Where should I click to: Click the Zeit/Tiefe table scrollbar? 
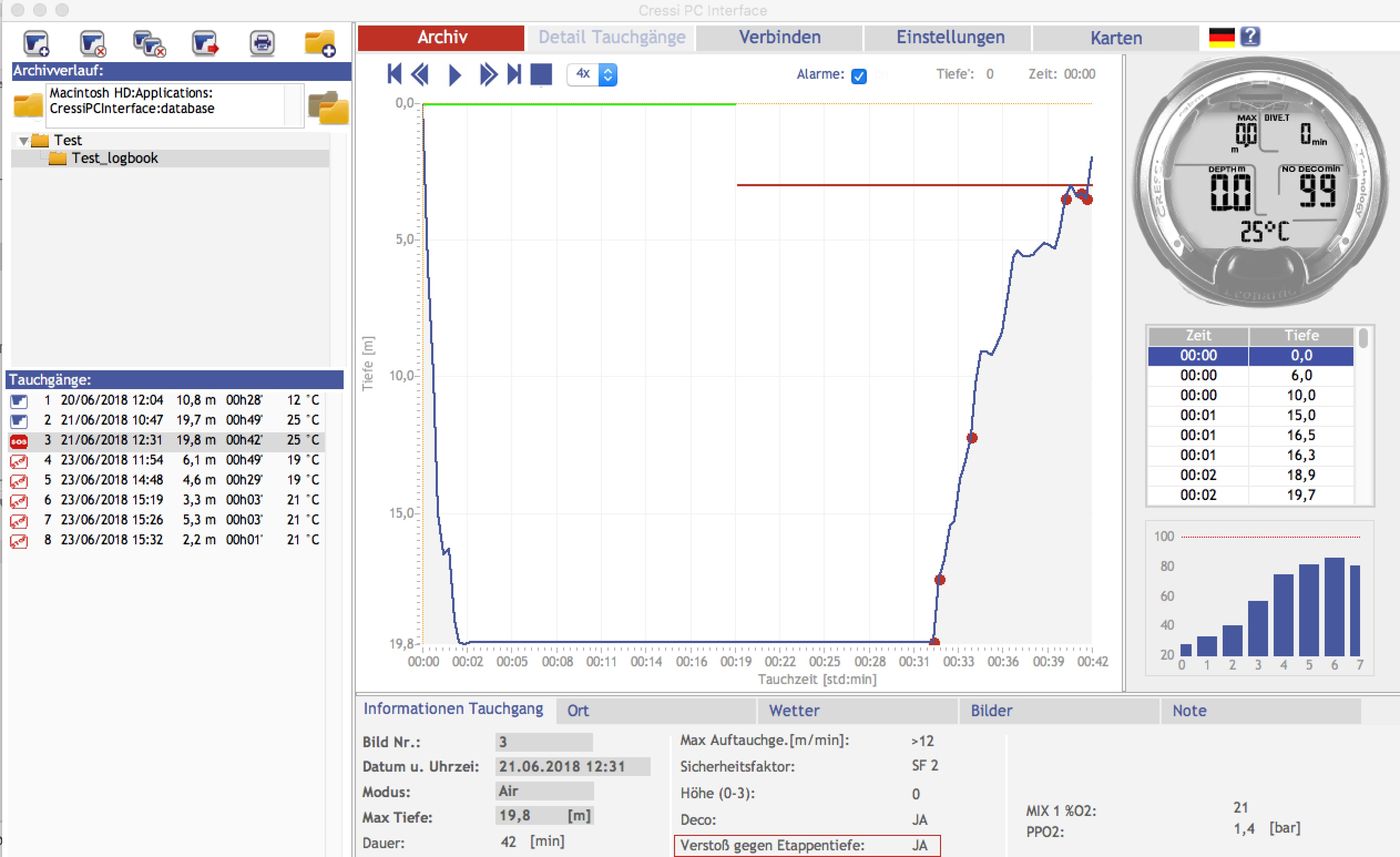coord(1362,342)
